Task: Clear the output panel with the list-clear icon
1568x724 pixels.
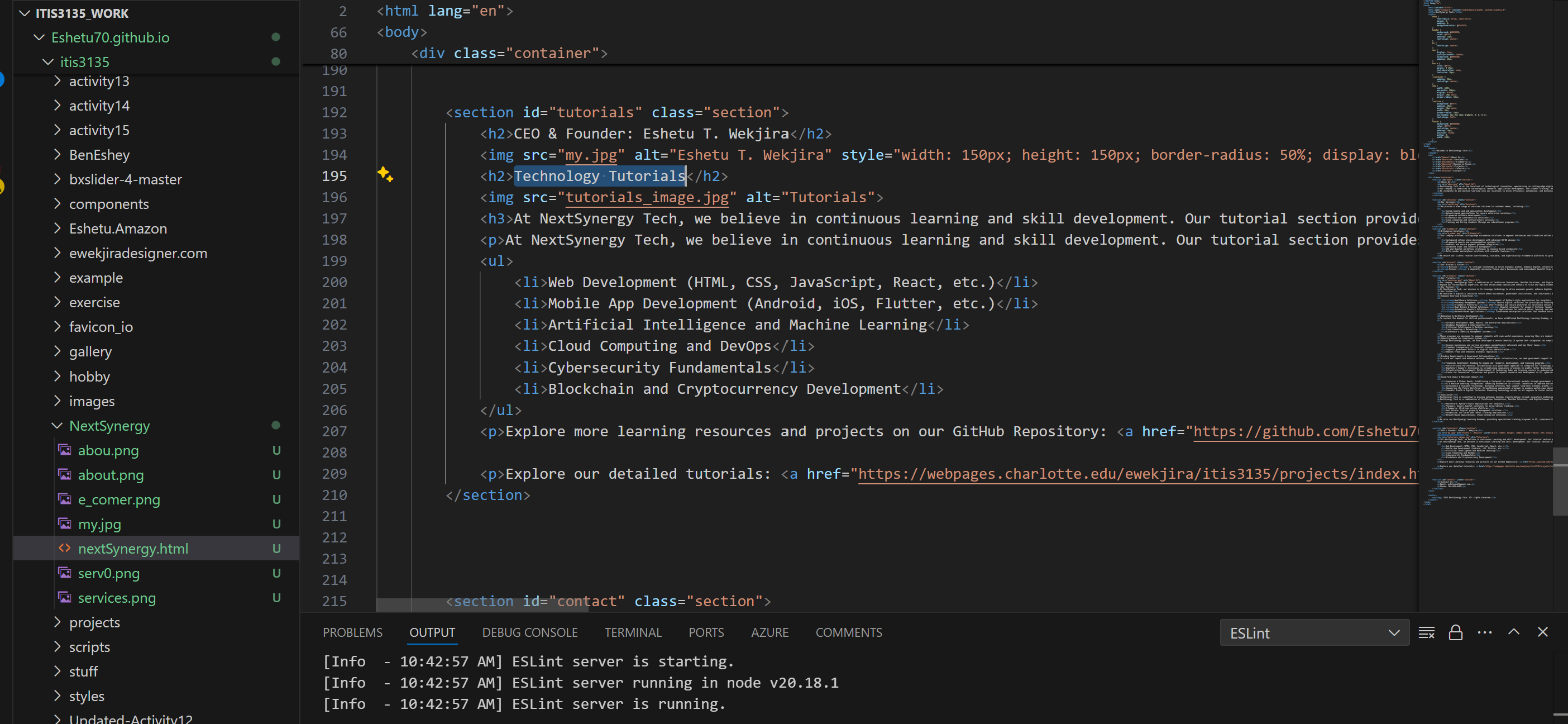Action: [1426, 633]
